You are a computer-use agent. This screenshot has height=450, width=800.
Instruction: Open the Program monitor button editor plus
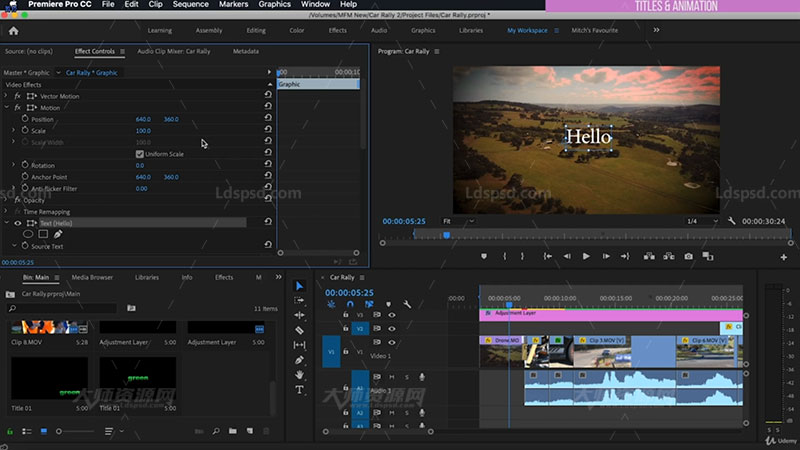(x=784, y=257)
